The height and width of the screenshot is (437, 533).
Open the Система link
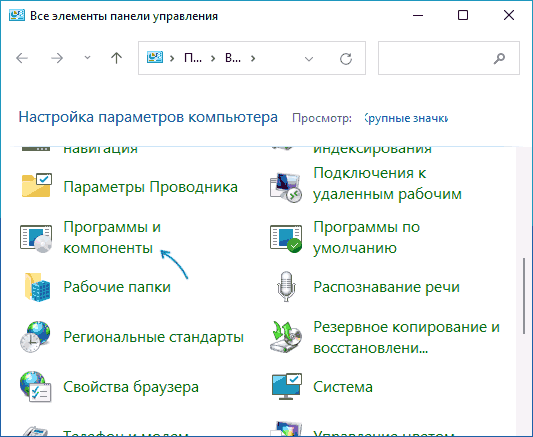pos(343,387)
